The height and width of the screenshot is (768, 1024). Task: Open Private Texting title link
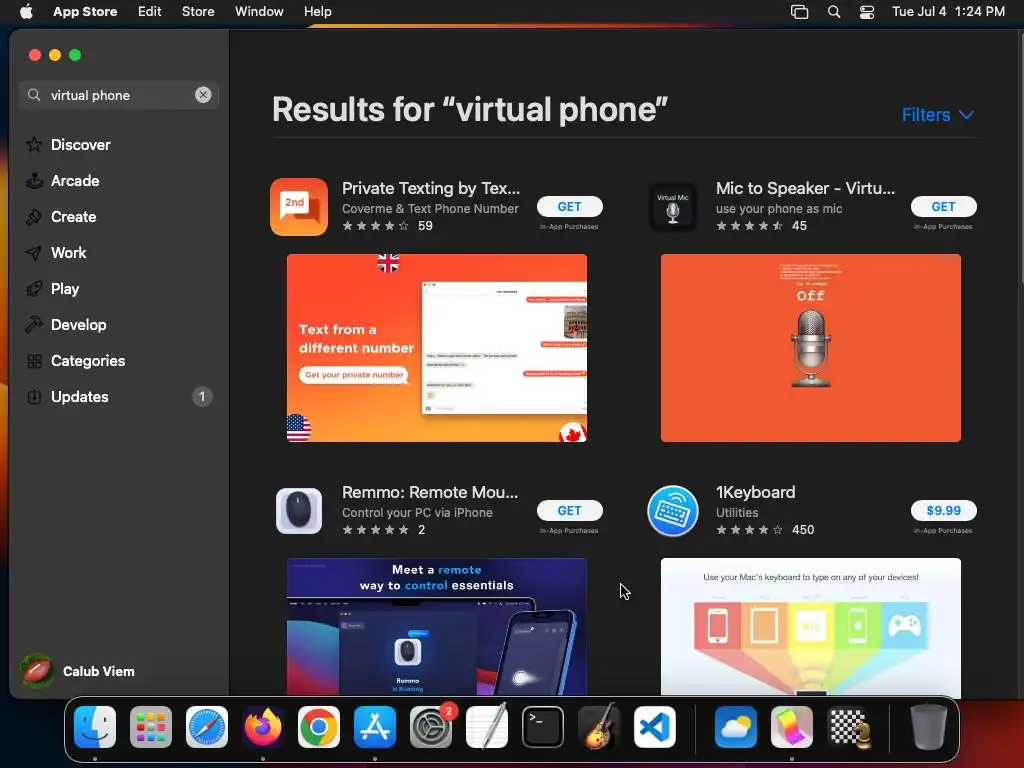[431, 188]
